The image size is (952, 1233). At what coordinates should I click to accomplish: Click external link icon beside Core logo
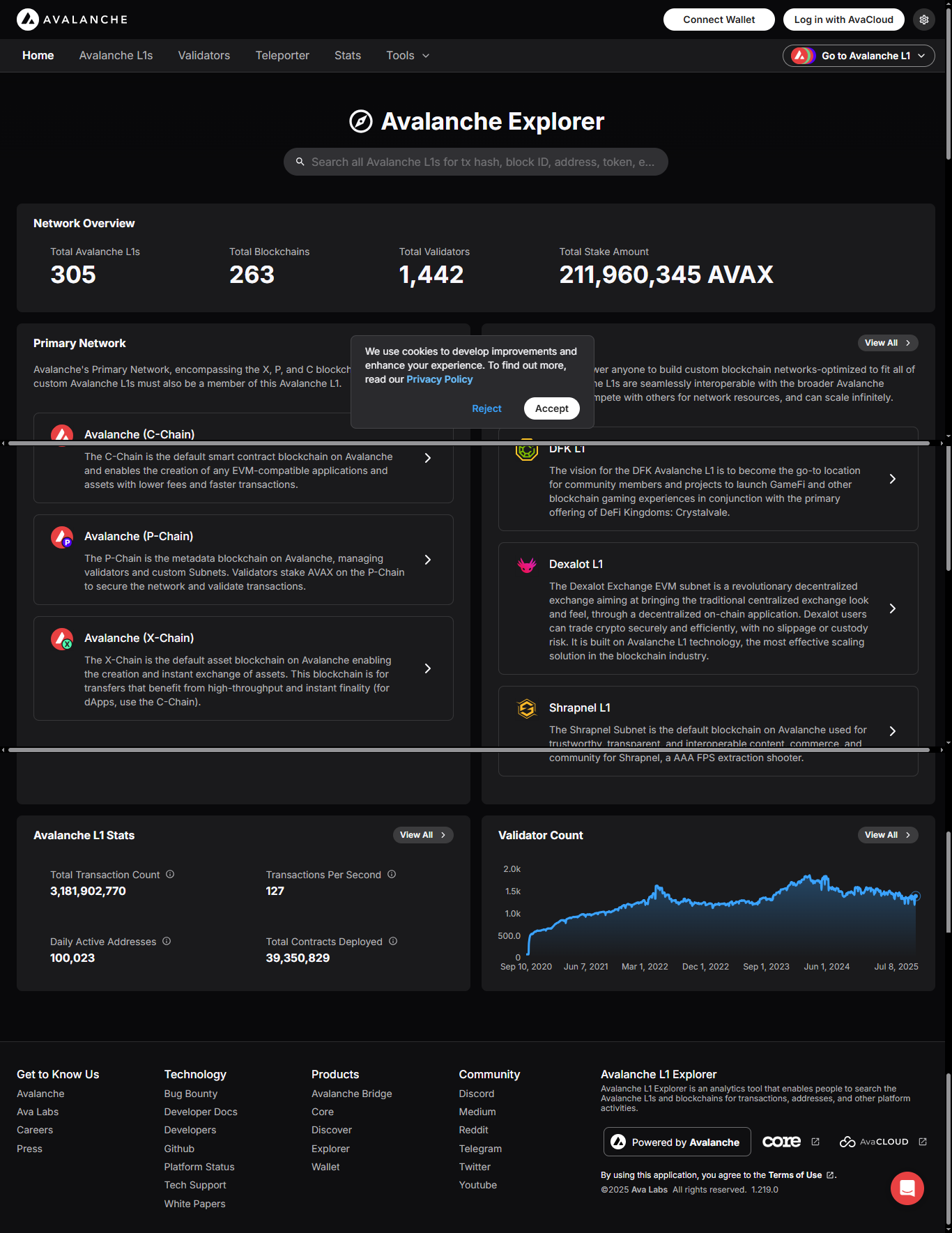(815, 1142)
